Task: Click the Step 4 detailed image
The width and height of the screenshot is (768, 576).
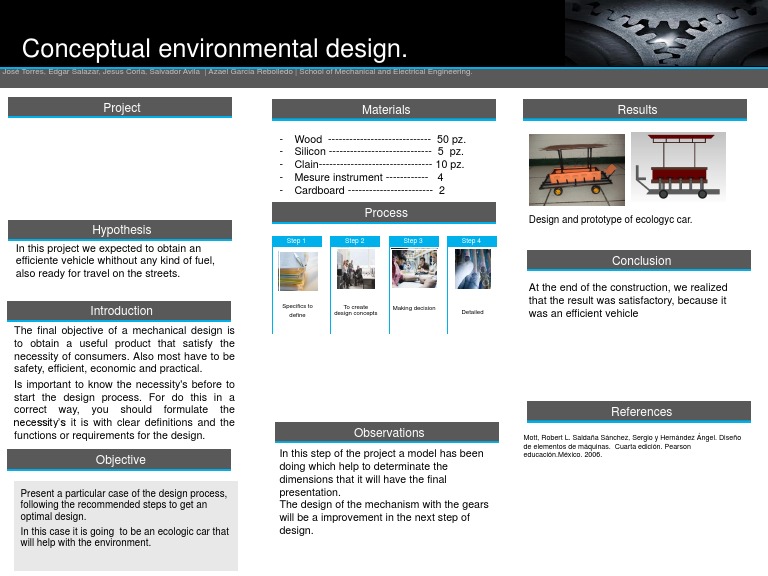Action: pyautogui.click(x=473, y=269)
